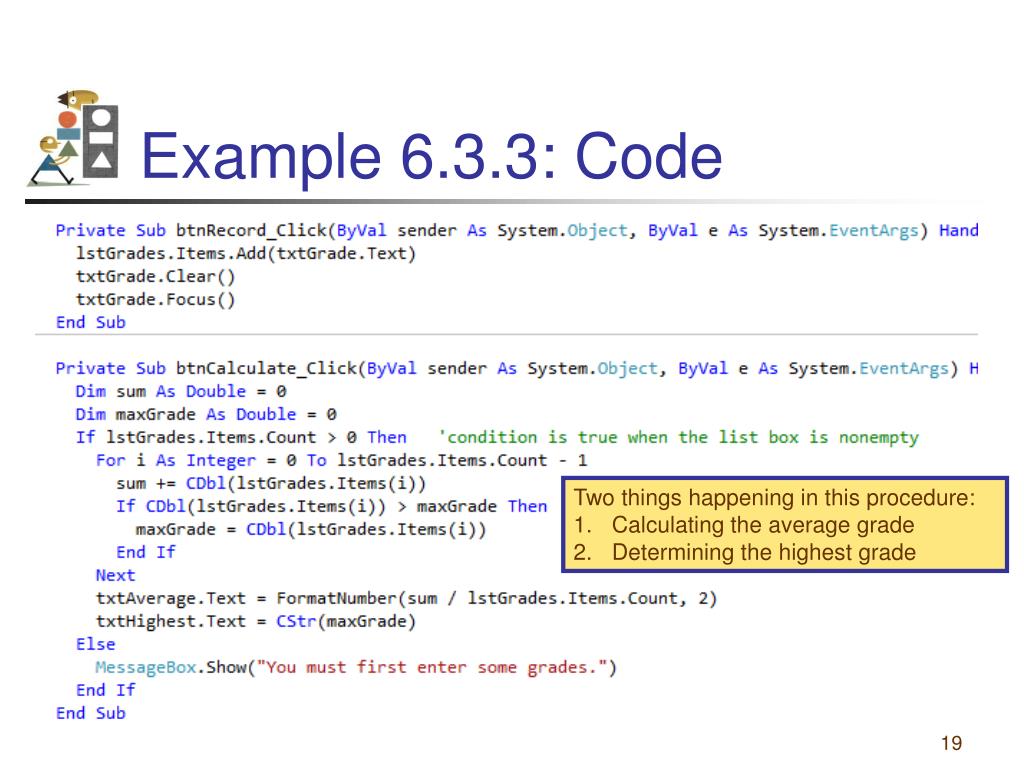Click the slide logo with stacked shapes
The height and width of the screenshot is (768, 1024).
pos(73,138)
